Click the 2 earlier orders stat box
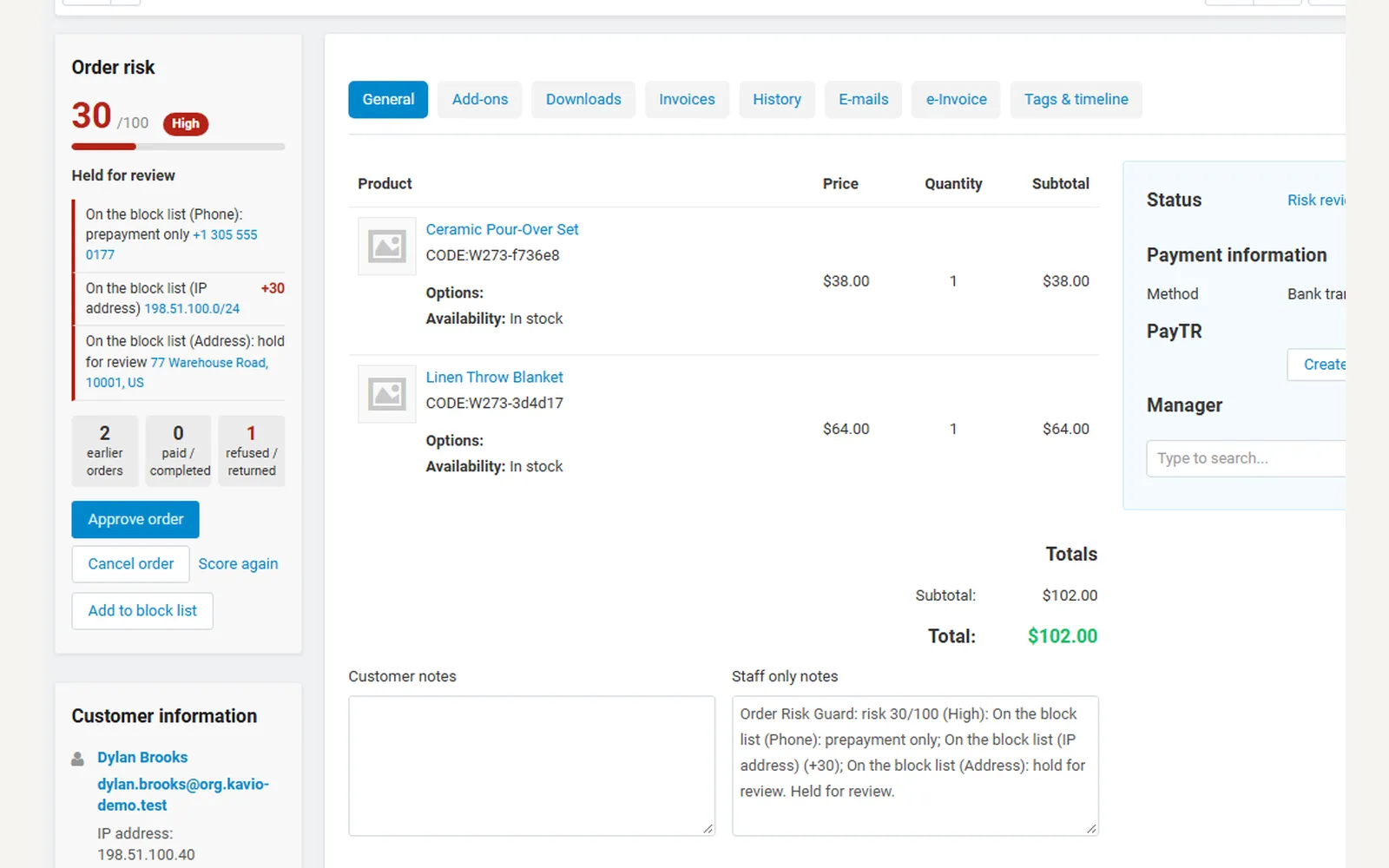Viewport: 1389px width, 868px height. 105,450
